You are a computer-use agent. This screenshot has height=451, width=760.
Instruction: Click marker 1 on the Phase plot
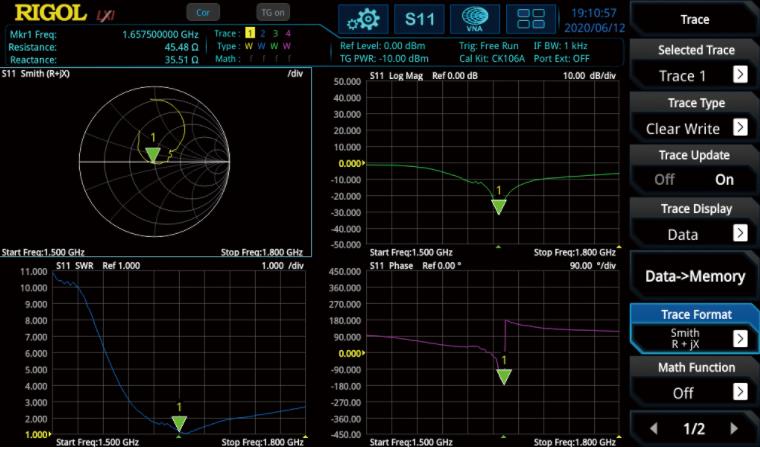pos(504,374)
